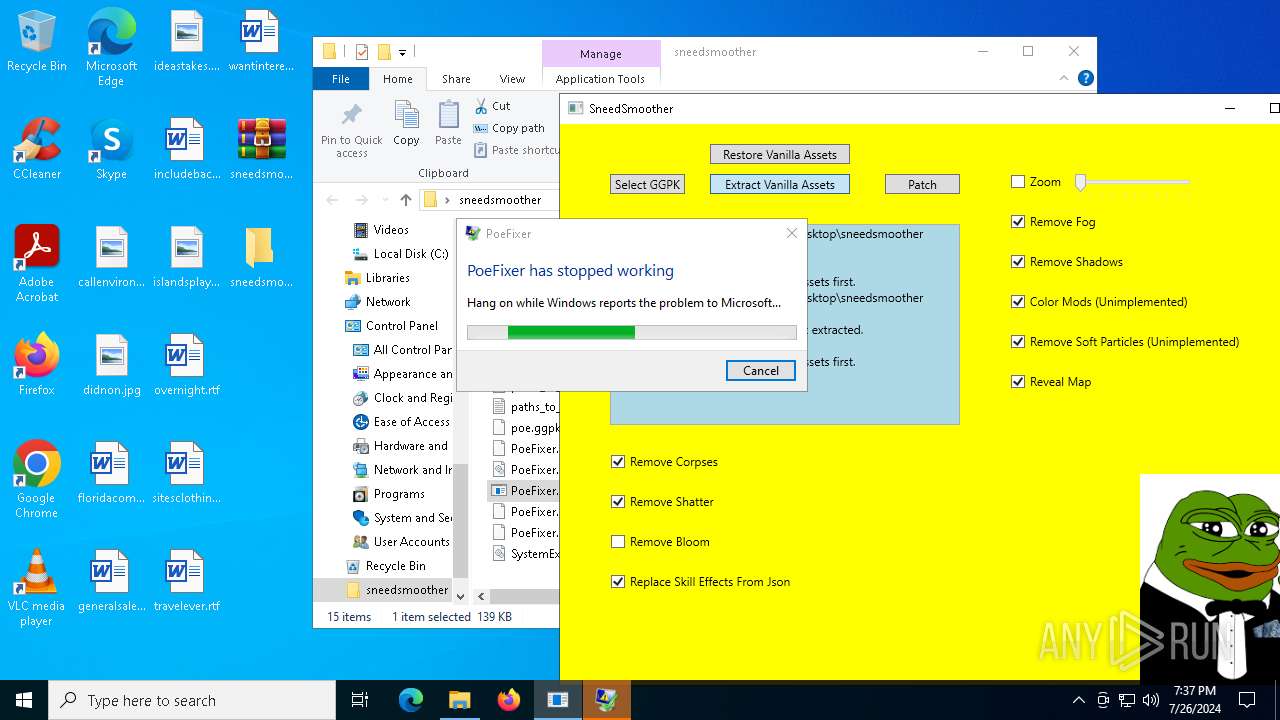Select the sneedsmoother folder on desktop
The height and width of the screenshot is (720, 1280).
(260, 257)
